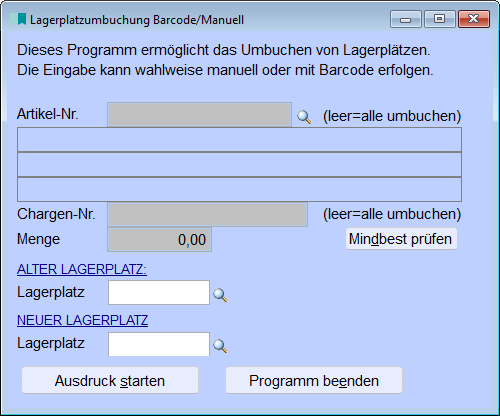The image size is (500, 416).
Task: Focus the Chargen-Nr. input field
Action: coord(207,214)
